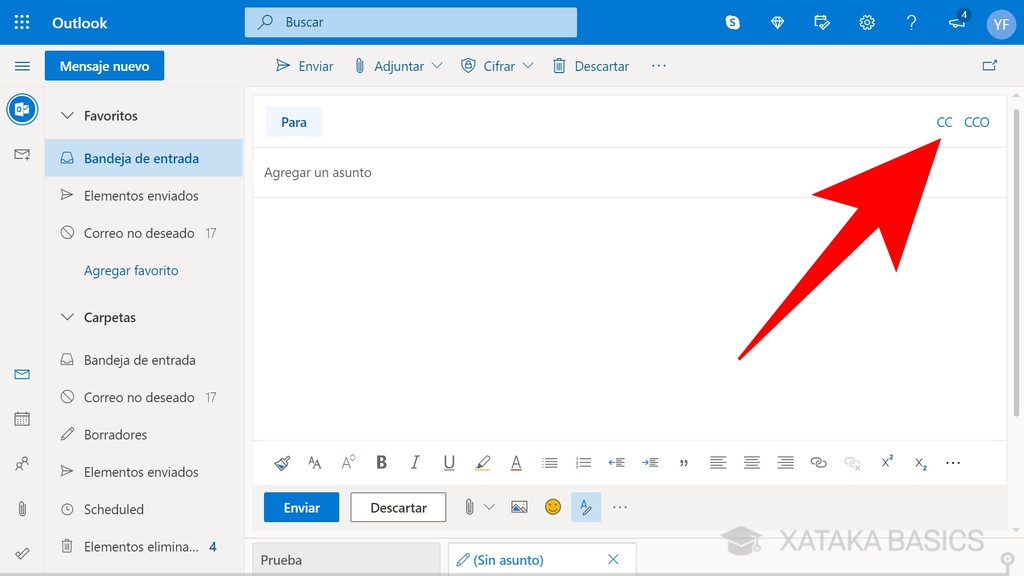The width and height of the screenshot is (1024, 576).
Task: Show the CCO field
Action: click(x=976, y=122)
